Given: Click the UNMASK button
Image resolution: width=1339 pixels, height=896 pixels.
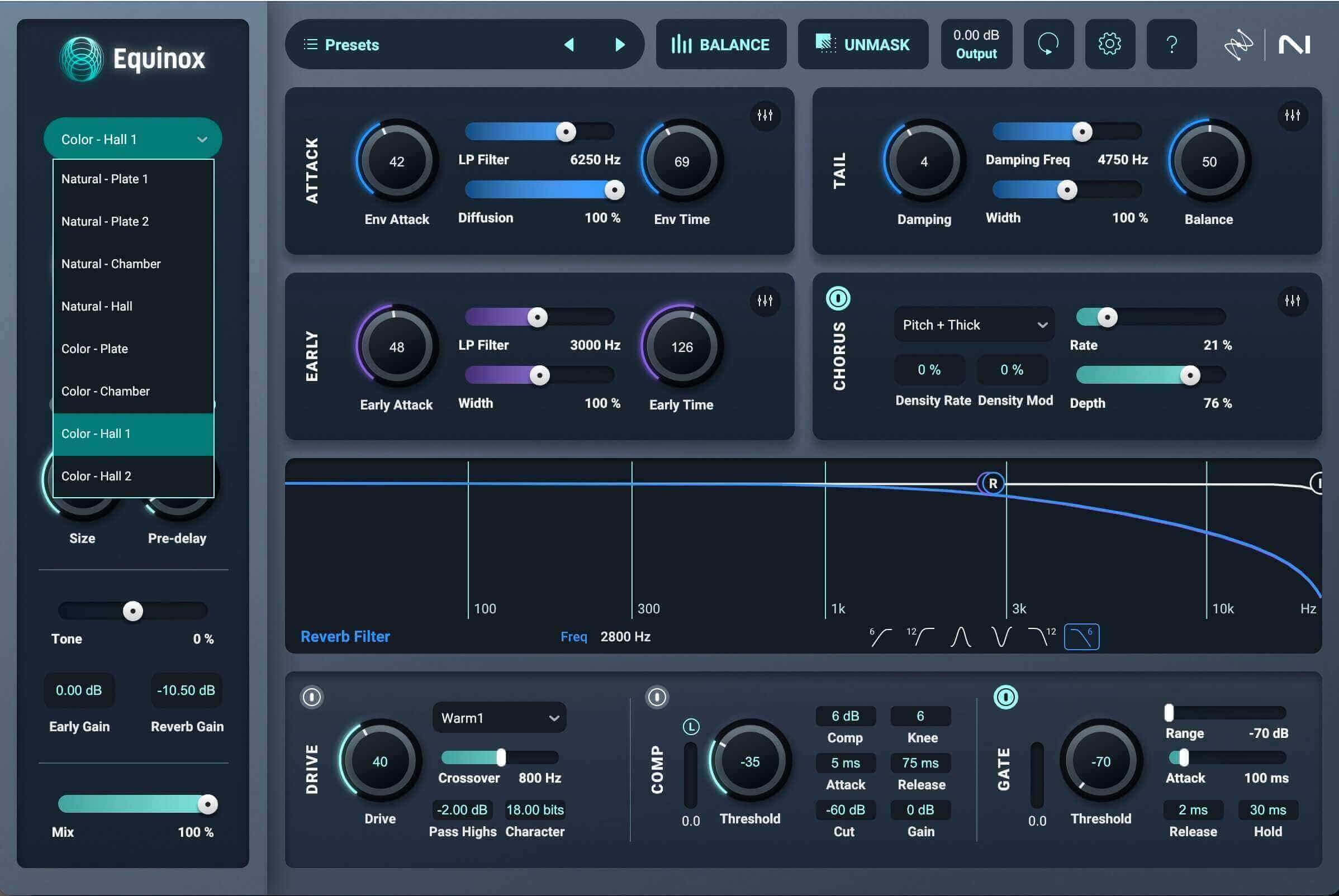Looking at the screenshot, I should 863,45.
